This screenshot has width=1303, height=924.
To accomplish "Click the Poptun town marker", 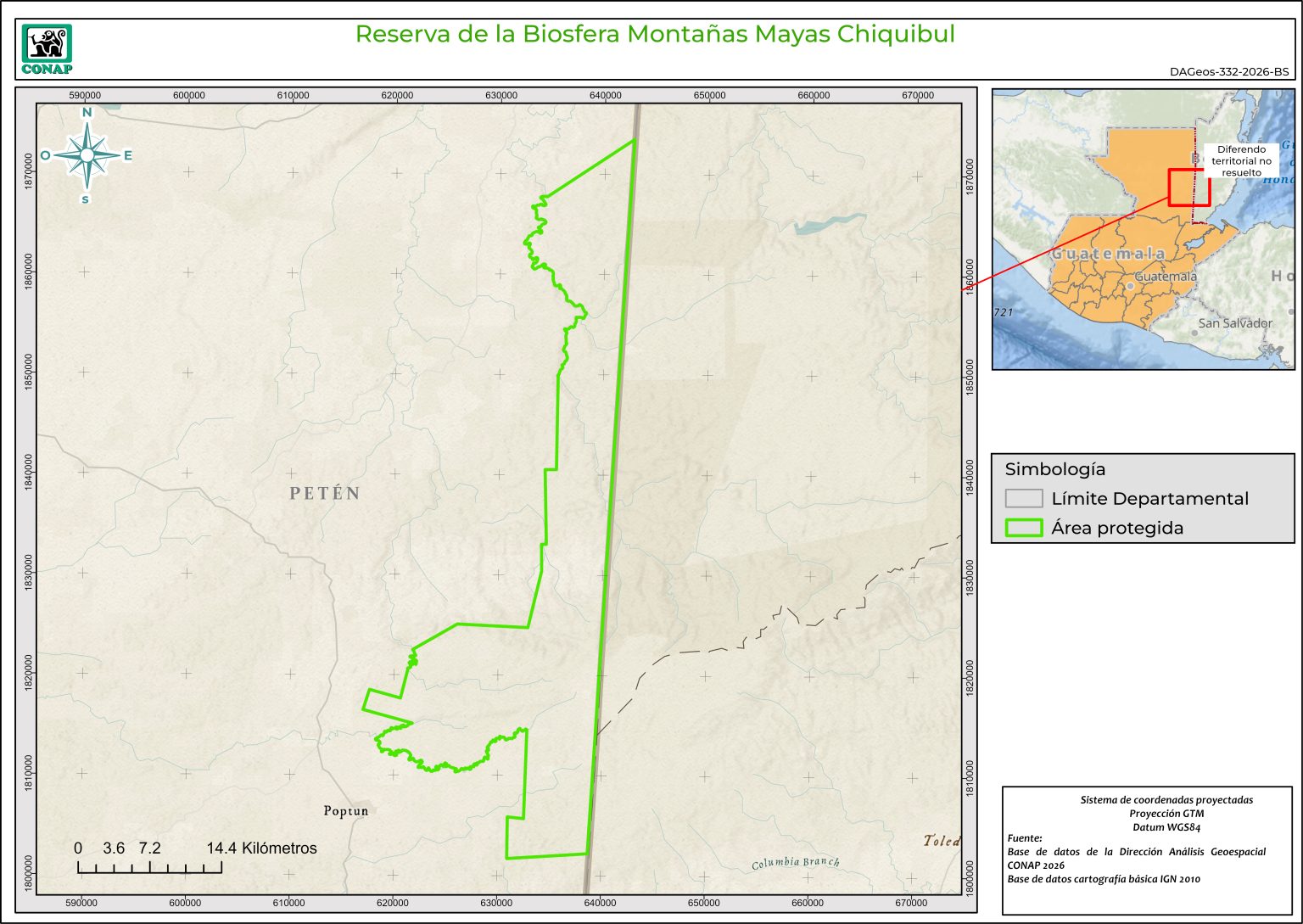I will [x=361, y=806].
